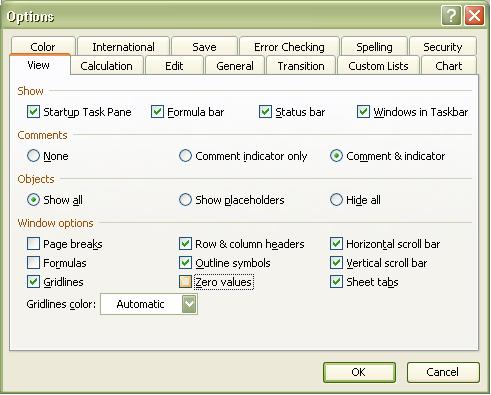This screenshot has width=491, height=395.
Task: Choose Comment indicator only option
Action: point(185,156)
